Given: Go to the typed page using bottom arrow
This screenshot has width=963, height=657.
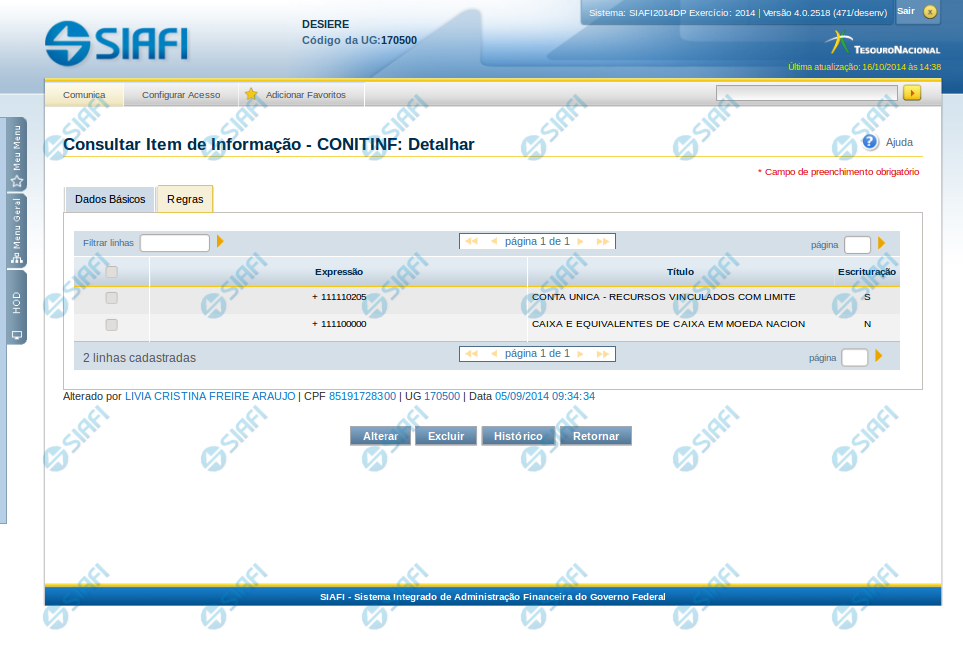Looking at the screenshot, I should point(879,356).
